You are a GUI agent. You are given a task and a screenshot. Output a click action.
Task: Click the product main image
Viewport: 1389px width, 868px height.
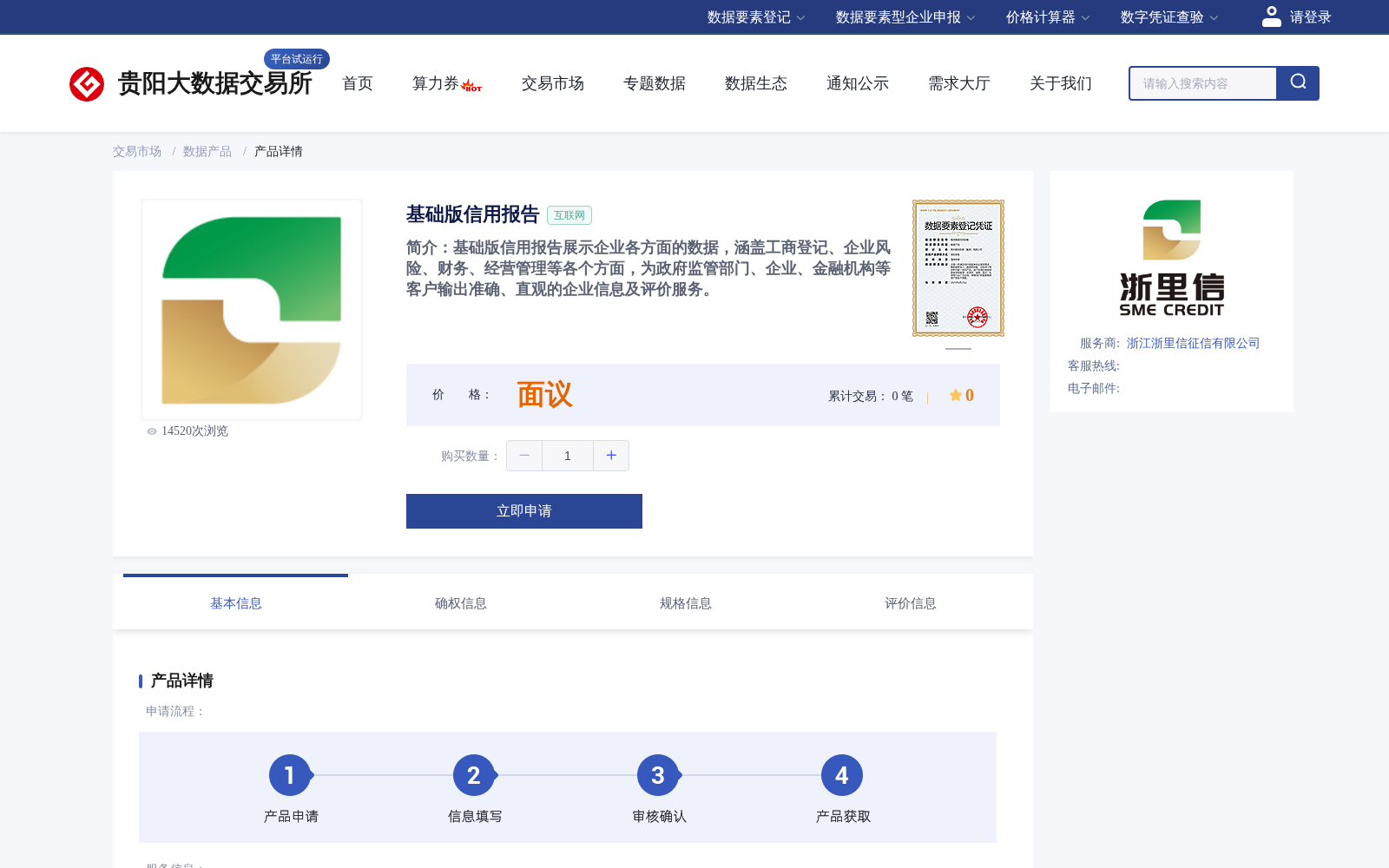pos(252,310)
